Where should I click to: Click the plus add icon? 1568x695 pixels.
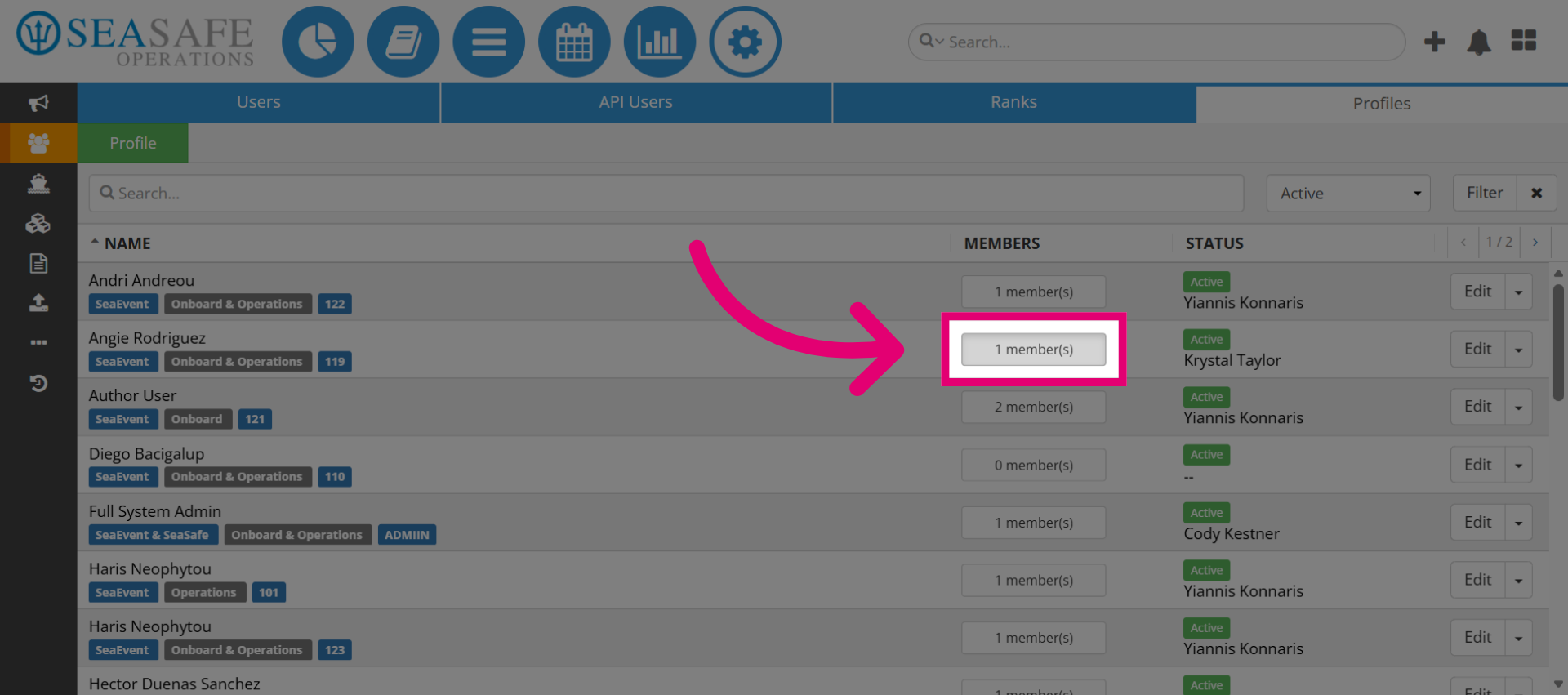1435,42
